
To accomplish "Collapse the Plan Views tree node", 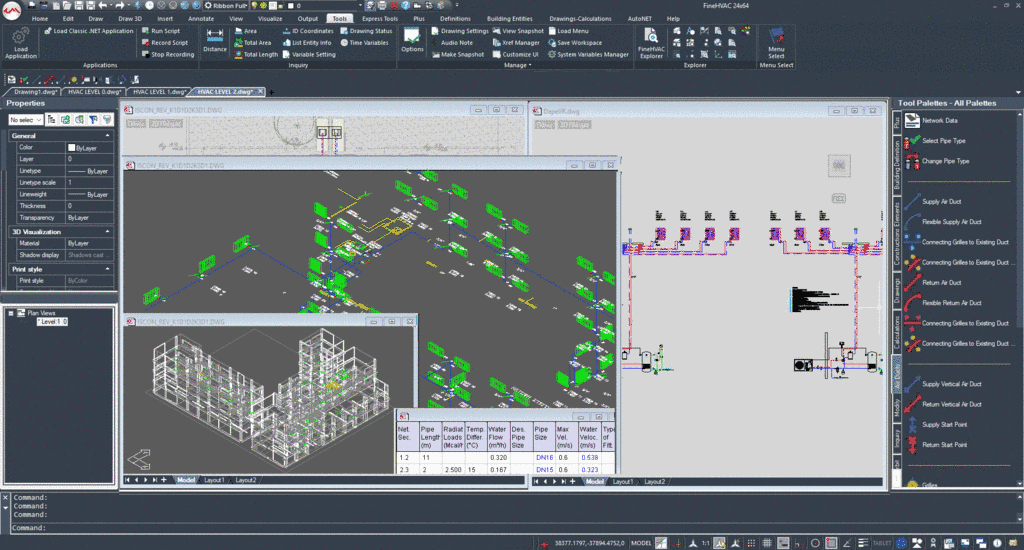I will [11, 313].
